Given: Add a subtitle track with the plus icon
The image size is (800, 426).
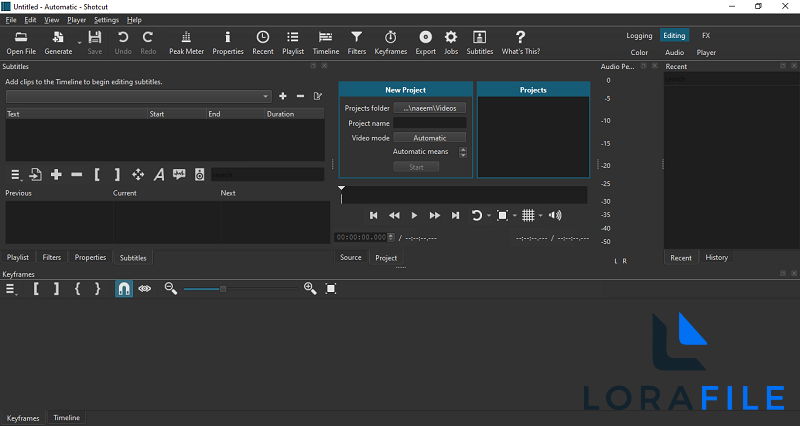Looking at the screenshot, I should point(283,96).
